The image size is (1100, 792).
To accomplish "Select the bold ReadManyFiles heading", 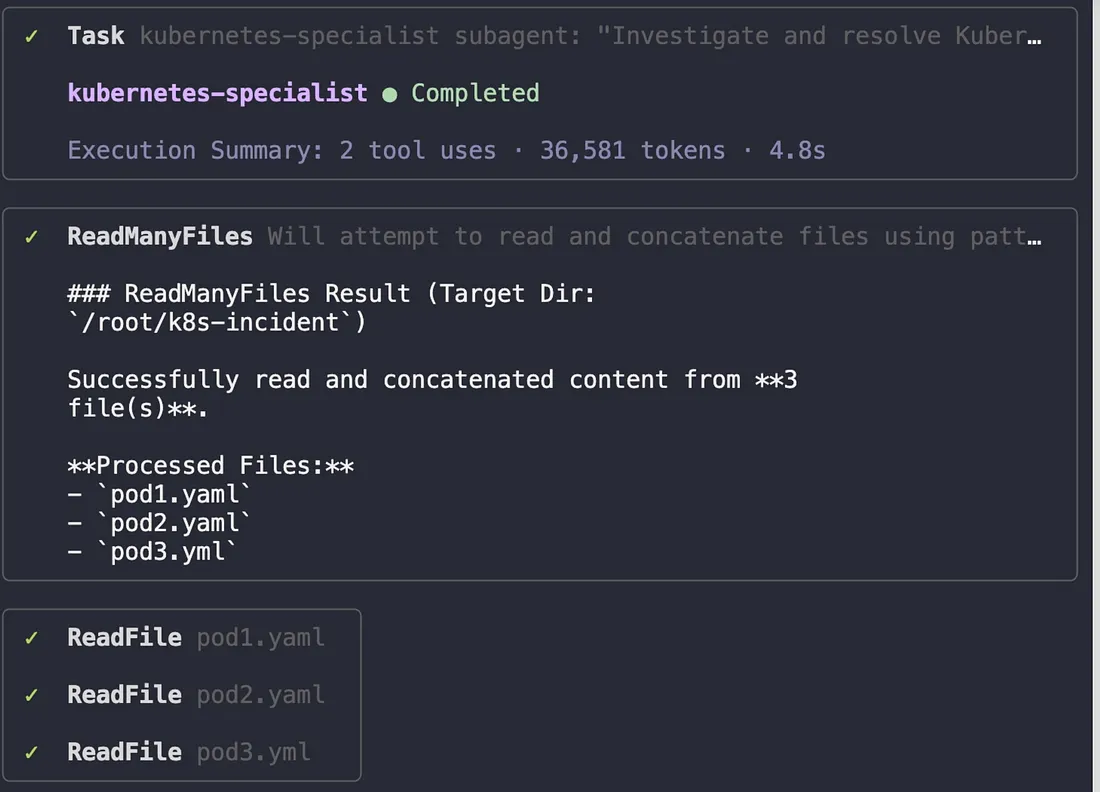I will (160, 237).
